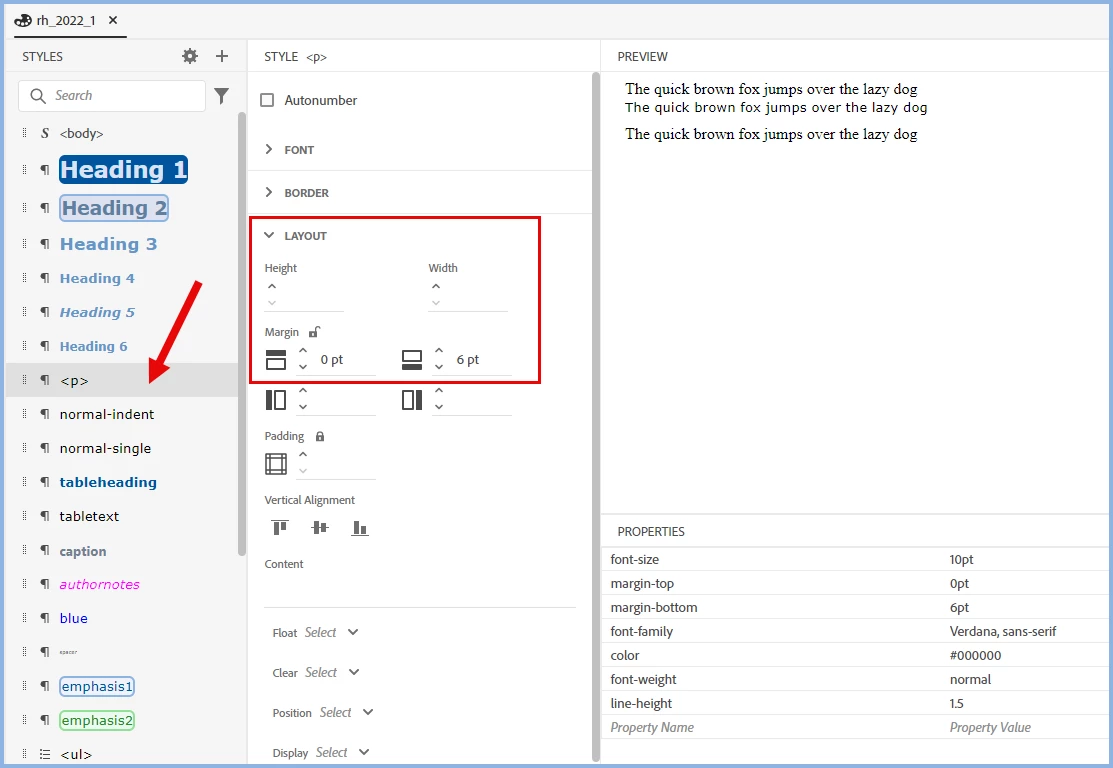Increase the top margin 0 pt
Image resolution: width=1113 pixels, height=768 pixels.
(303, 351)
